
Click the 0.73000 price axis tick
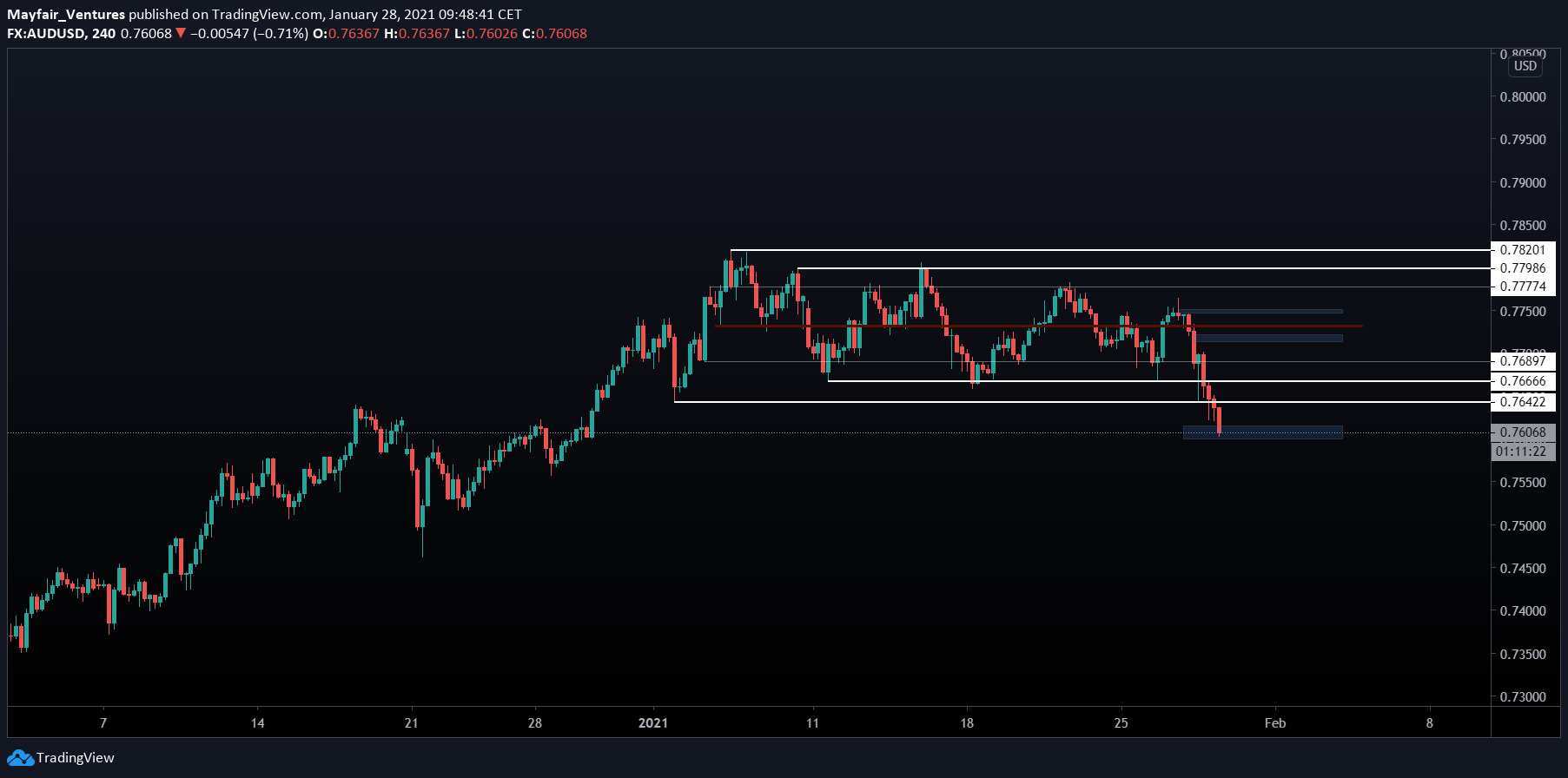tap(1523, 697)
